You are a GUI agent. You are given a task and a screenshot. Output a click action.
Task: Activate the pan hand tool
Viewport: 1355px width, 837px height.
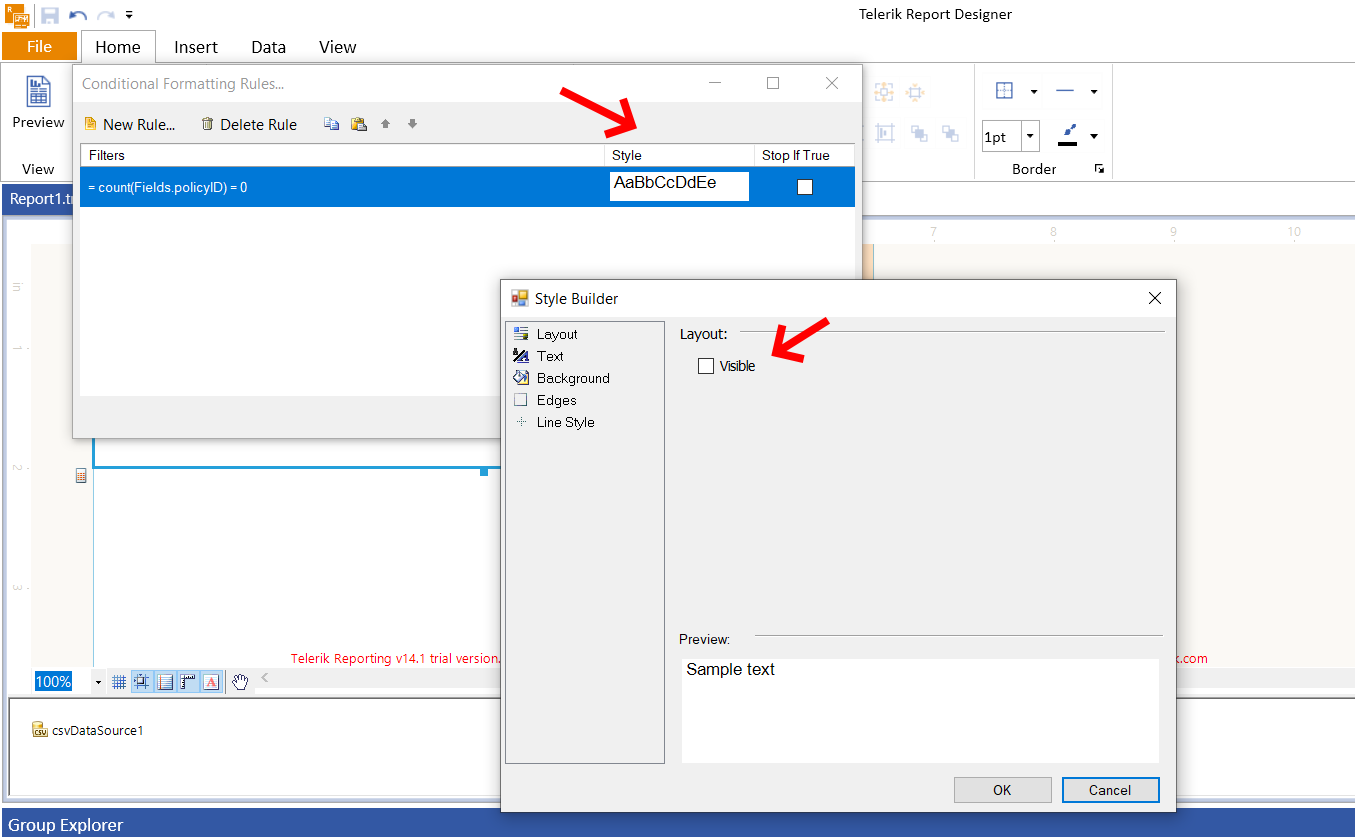pyautogui.click(x=240, y=682)
